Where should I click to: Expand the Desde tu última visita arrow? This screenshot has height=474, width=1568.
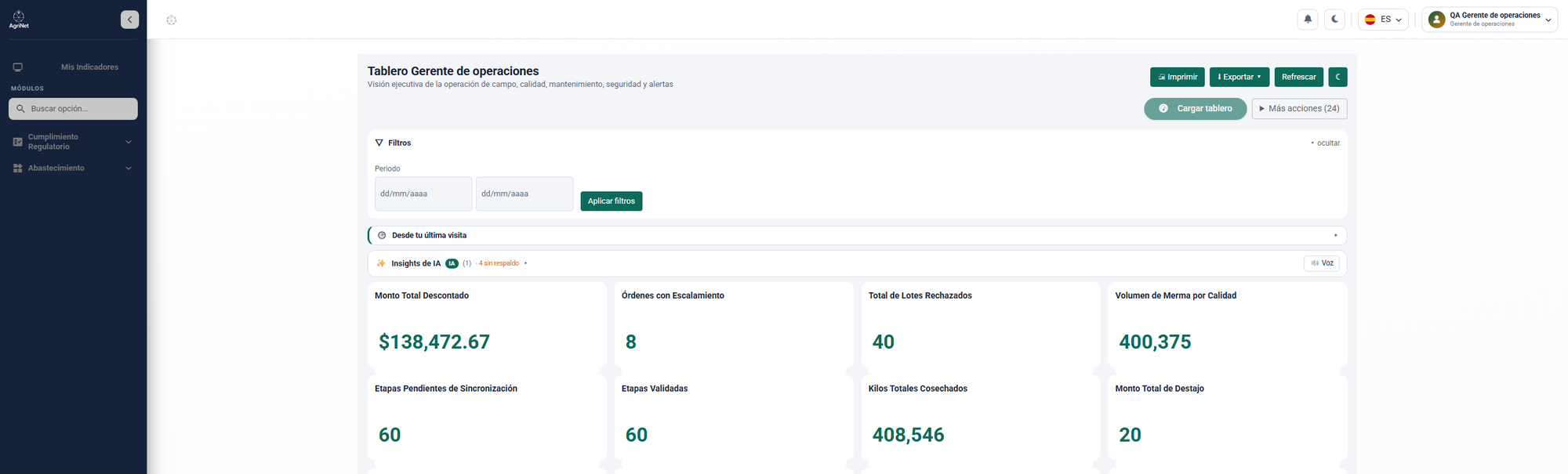[1336, 235]
